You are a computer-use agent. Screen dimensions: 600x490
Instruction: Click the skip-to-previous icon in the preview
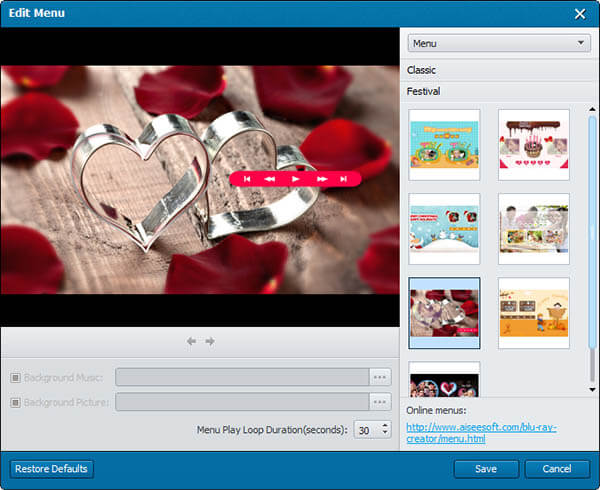click(246, 179)
